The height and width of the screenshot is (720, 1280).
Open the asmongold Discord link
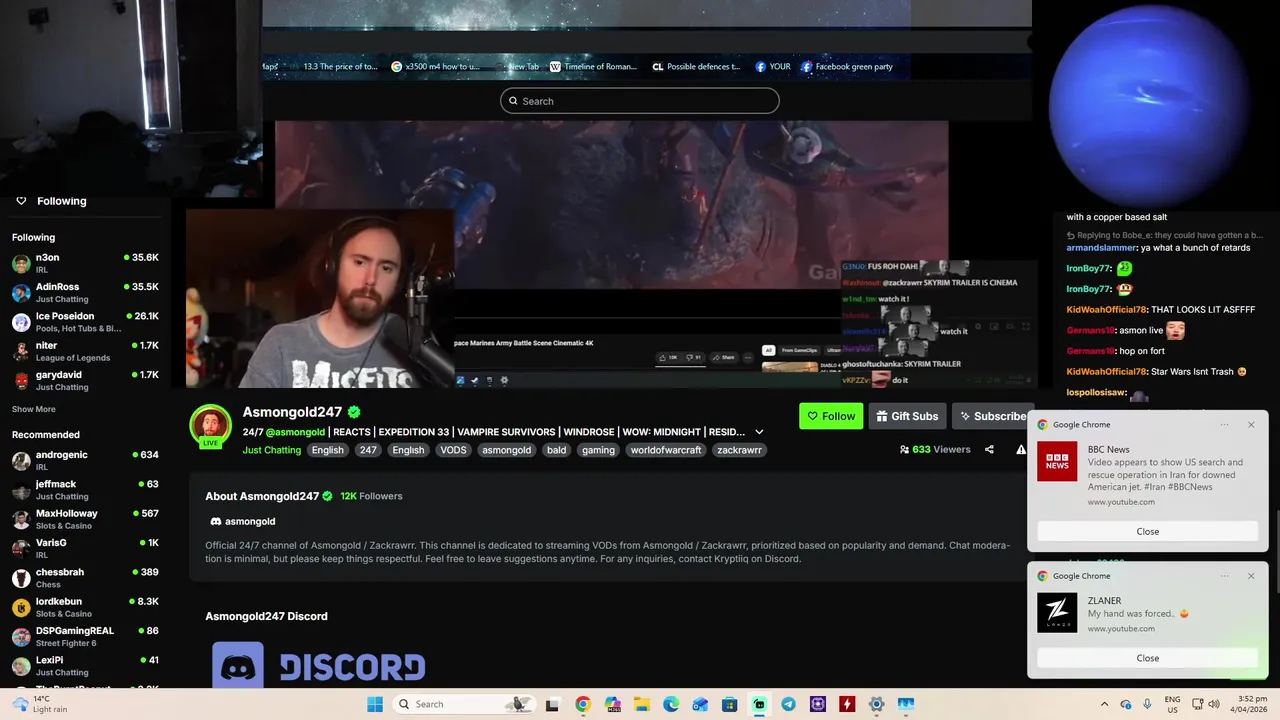250,521
